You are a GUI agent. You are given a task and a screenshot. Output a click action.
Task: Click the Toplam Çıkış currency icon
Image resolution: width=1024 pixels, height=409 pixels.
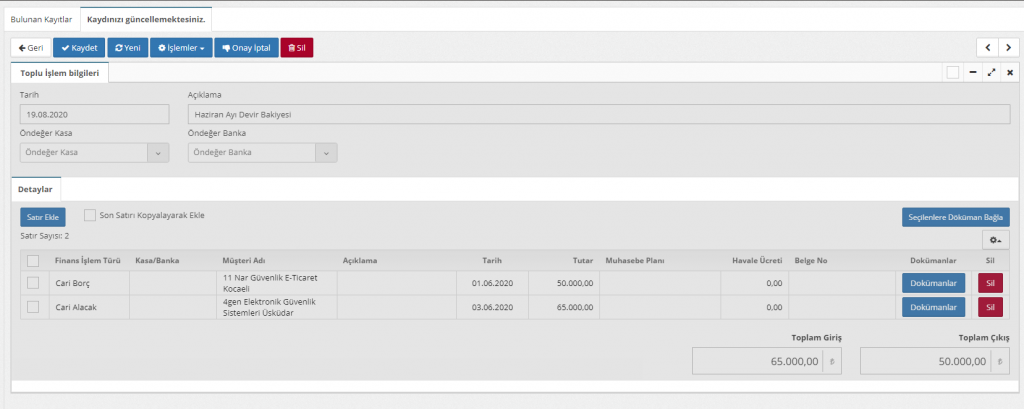coord(1002,361)
